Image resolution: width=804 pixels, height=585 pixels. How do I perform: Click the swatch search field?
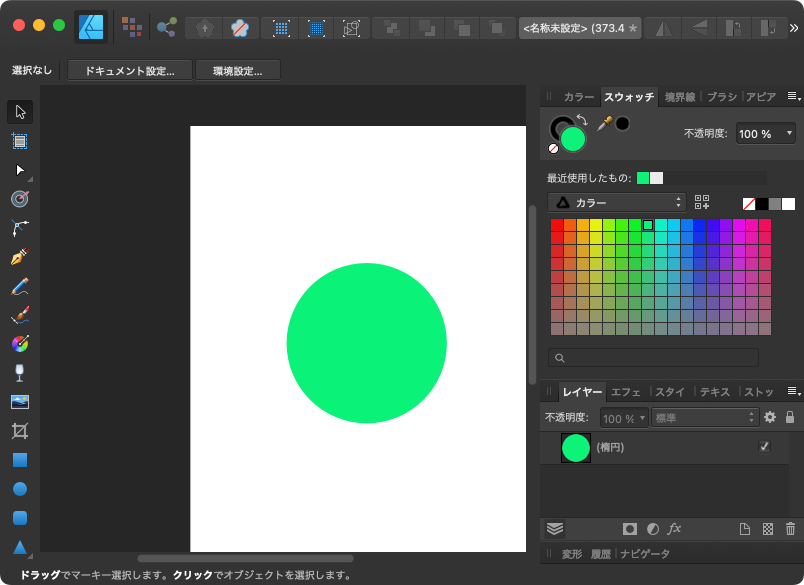coord(653,357)
